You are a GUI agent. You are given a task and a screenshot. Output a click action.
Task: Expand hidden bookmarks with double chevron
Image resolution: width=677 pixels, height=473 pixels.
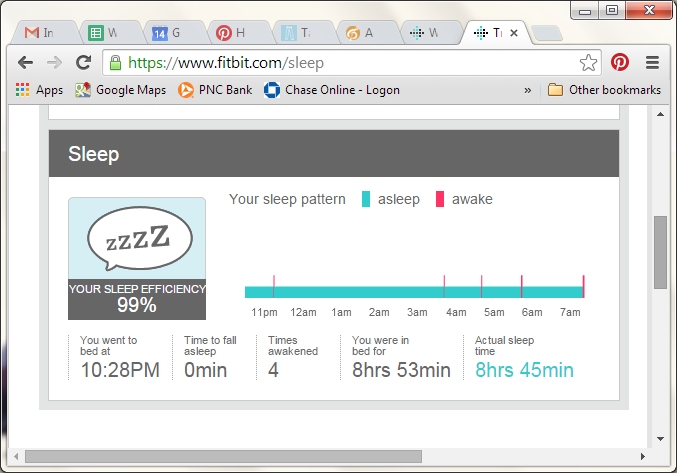point(528,90)
